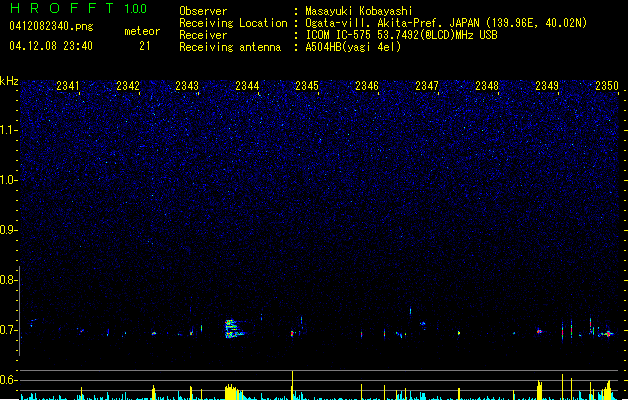
Task: Click the Receiving antenna label
Action: pyautogui.click(x=230, y=47)
